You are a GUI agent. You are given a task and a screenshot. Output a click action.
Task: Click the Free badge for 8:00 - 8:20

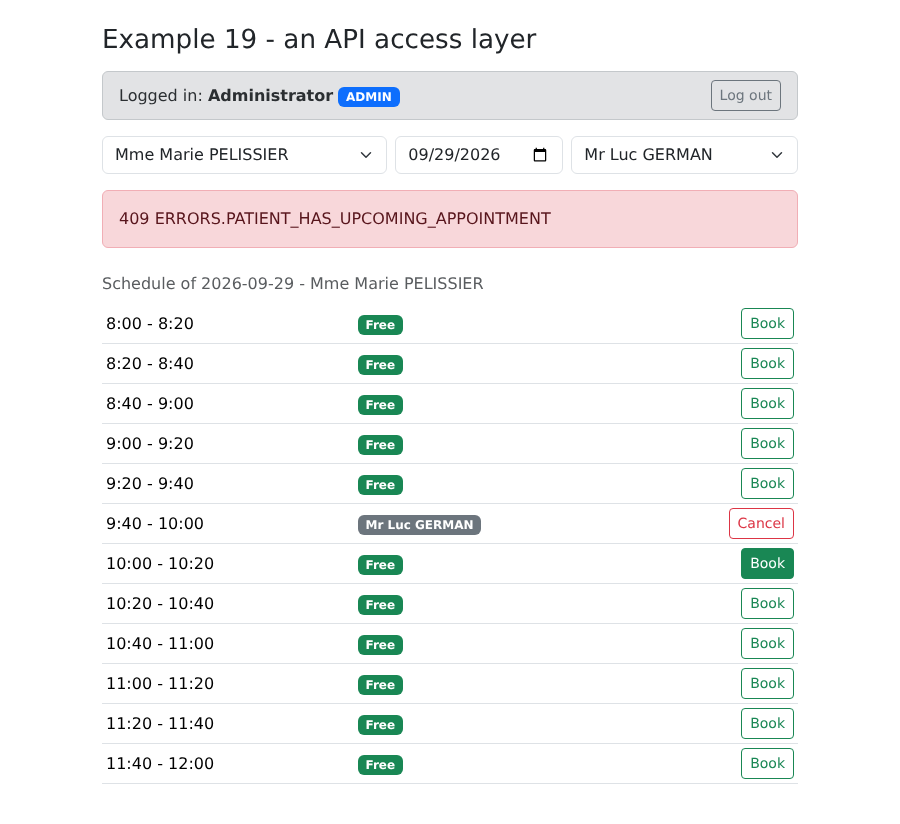381,325
